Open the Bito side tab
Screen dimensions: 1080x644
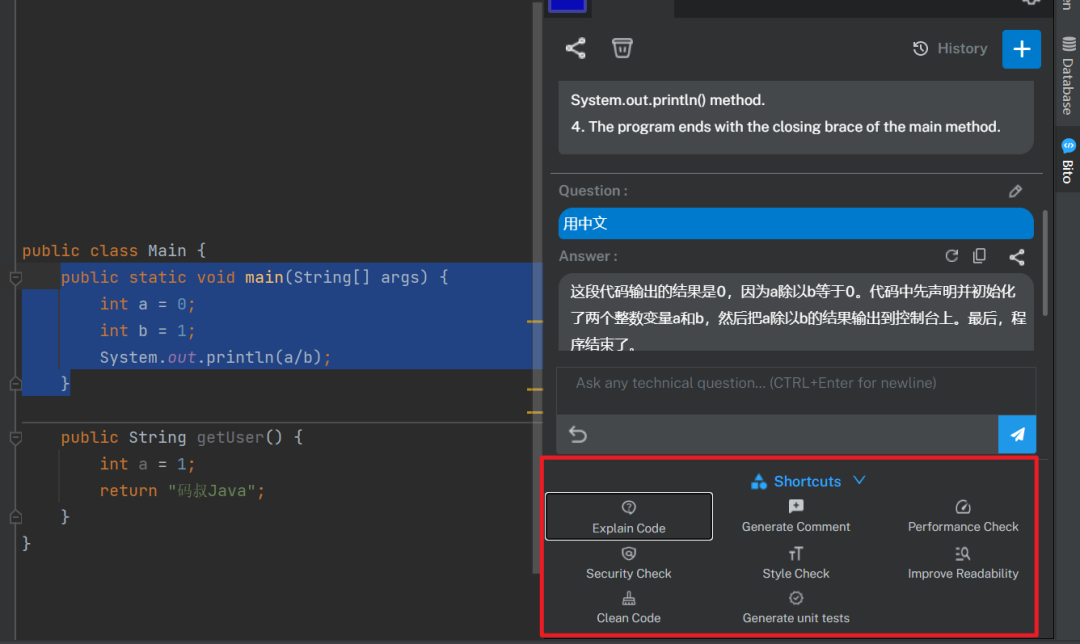tap(1067, 161)
